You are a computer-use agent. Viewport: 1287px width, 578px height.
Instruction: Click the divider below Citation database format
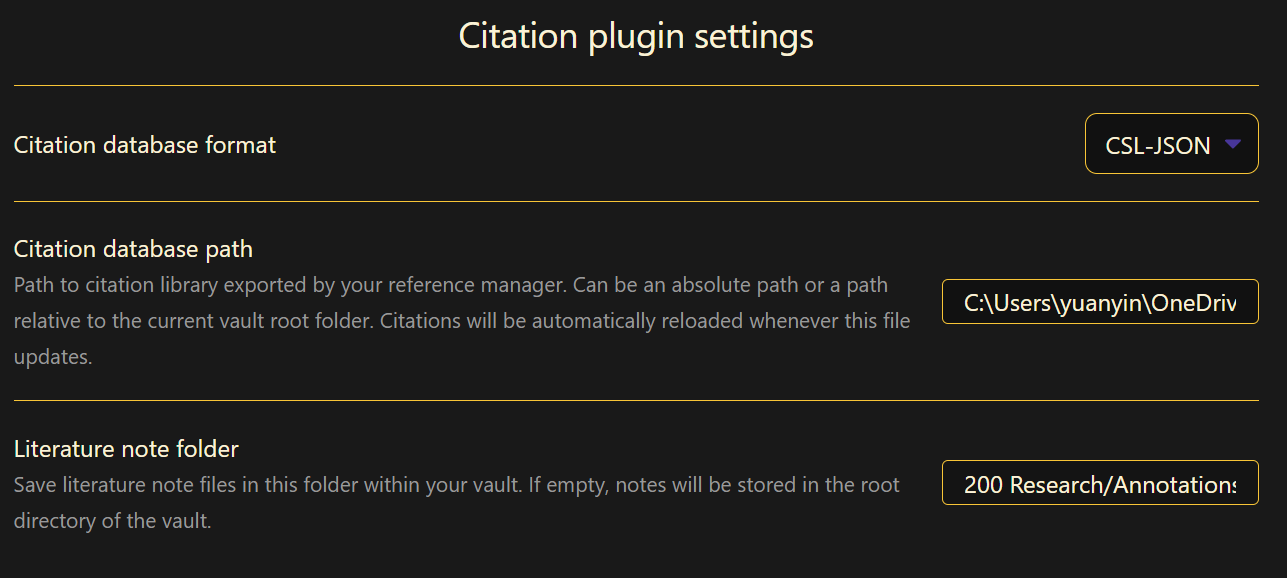(636, 202)
